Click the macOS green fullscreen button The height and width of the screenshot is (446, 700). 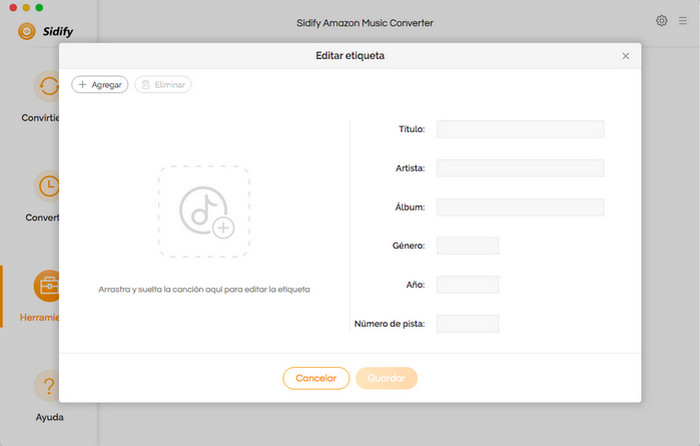pyautogui.click(x=39, y=7)
